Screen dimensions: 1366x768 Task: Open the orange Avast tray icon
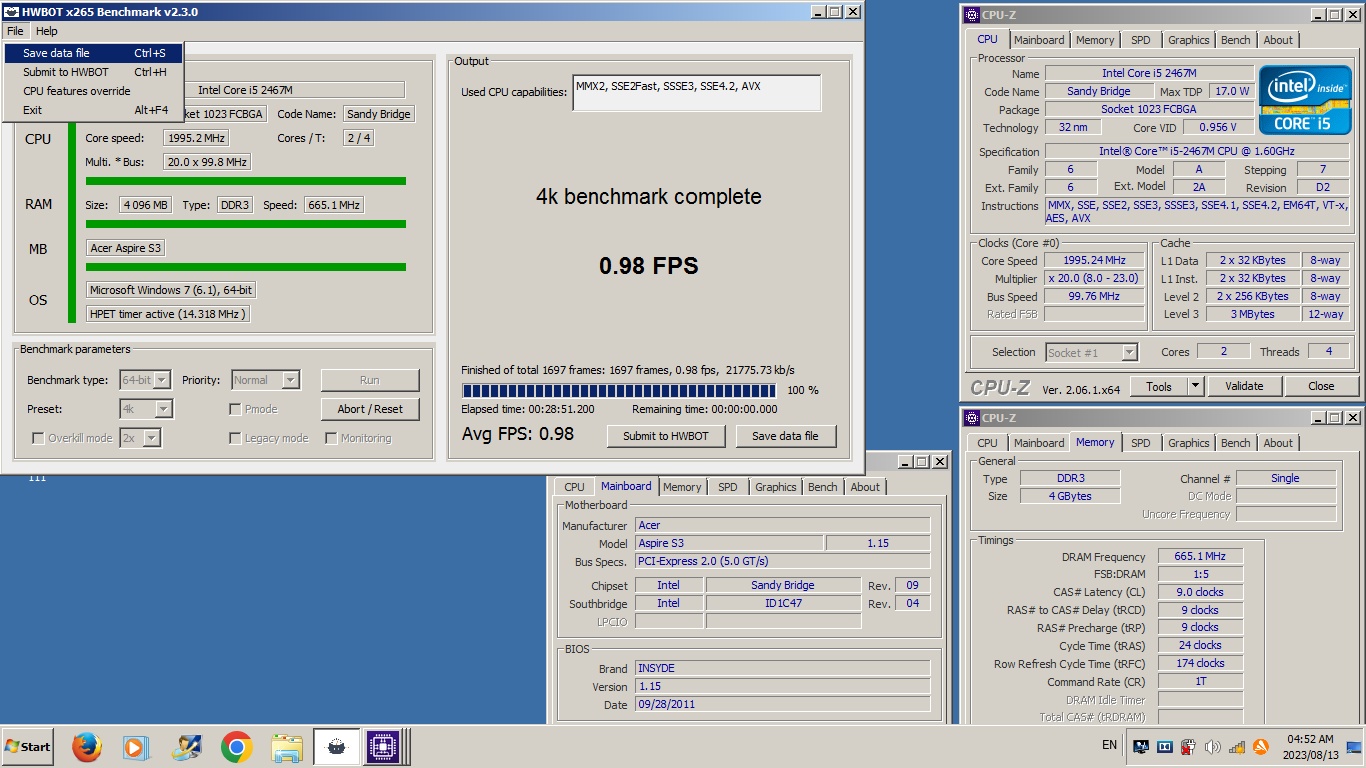1261,746
